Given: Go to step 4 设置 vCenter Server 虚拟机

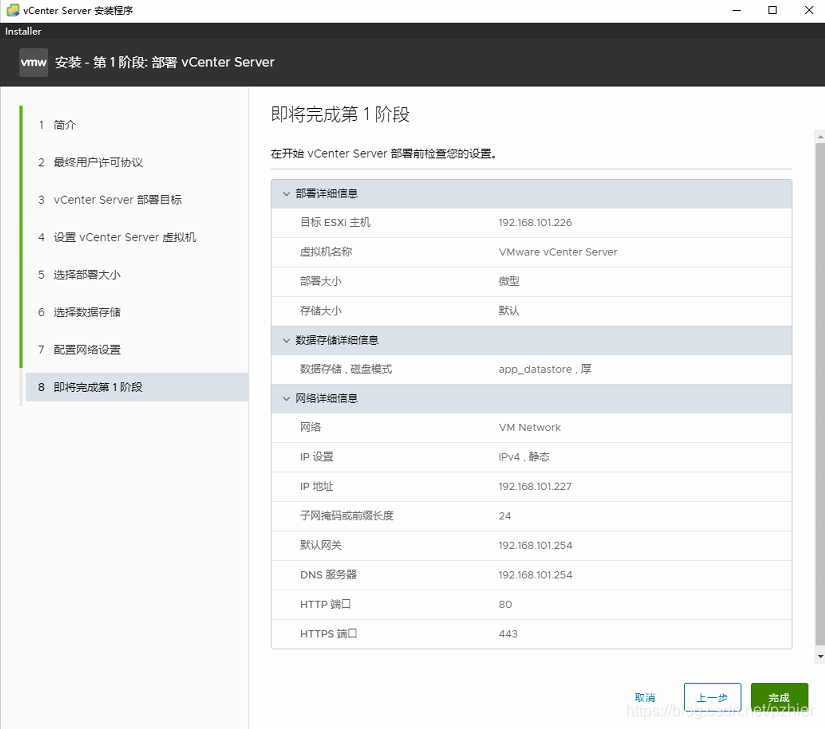Looking at the screenshot, I should [x=117, y=237].
